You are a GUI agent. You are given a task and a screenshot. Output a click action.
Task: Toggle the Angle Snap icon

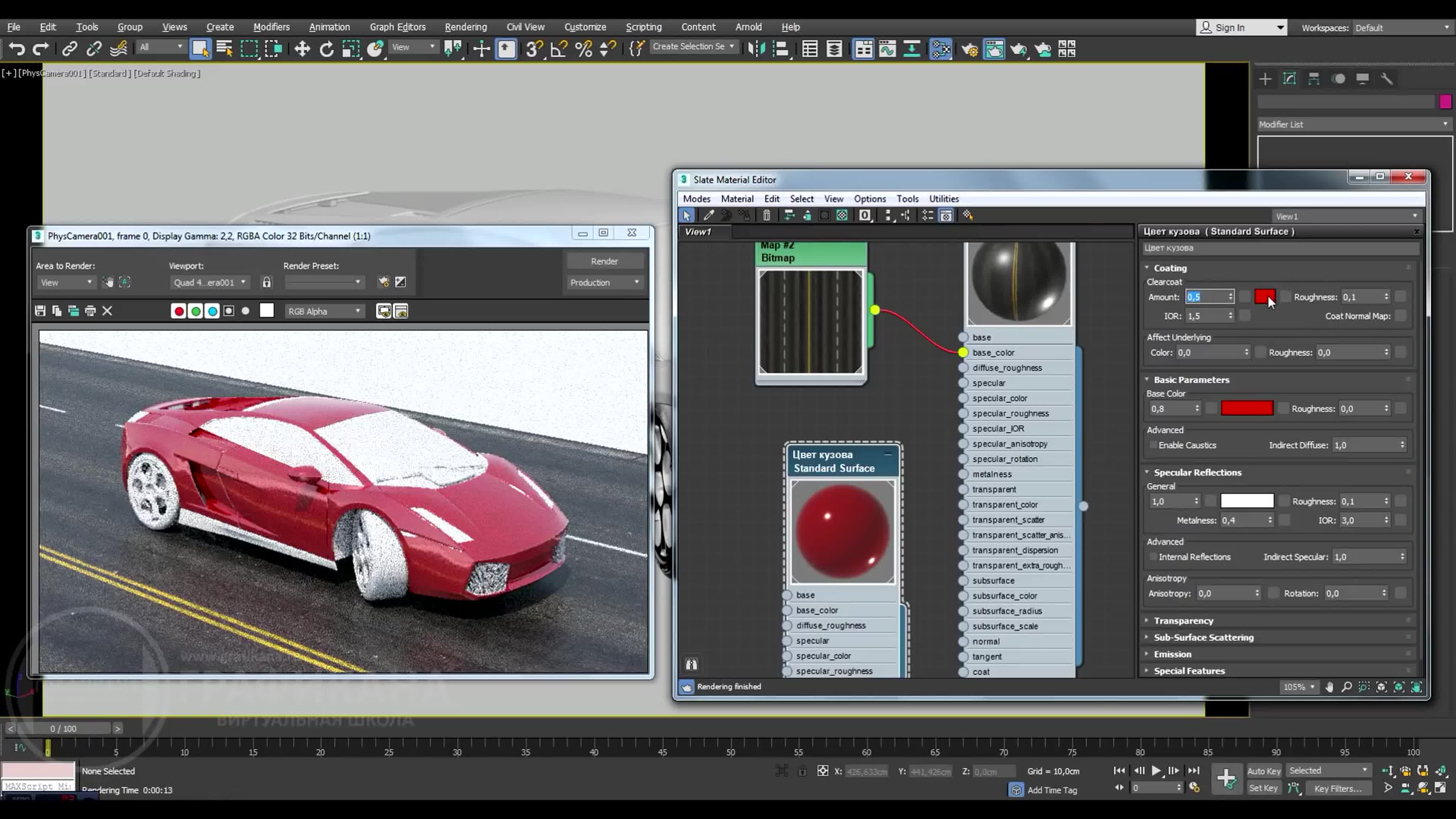(558, 49)
